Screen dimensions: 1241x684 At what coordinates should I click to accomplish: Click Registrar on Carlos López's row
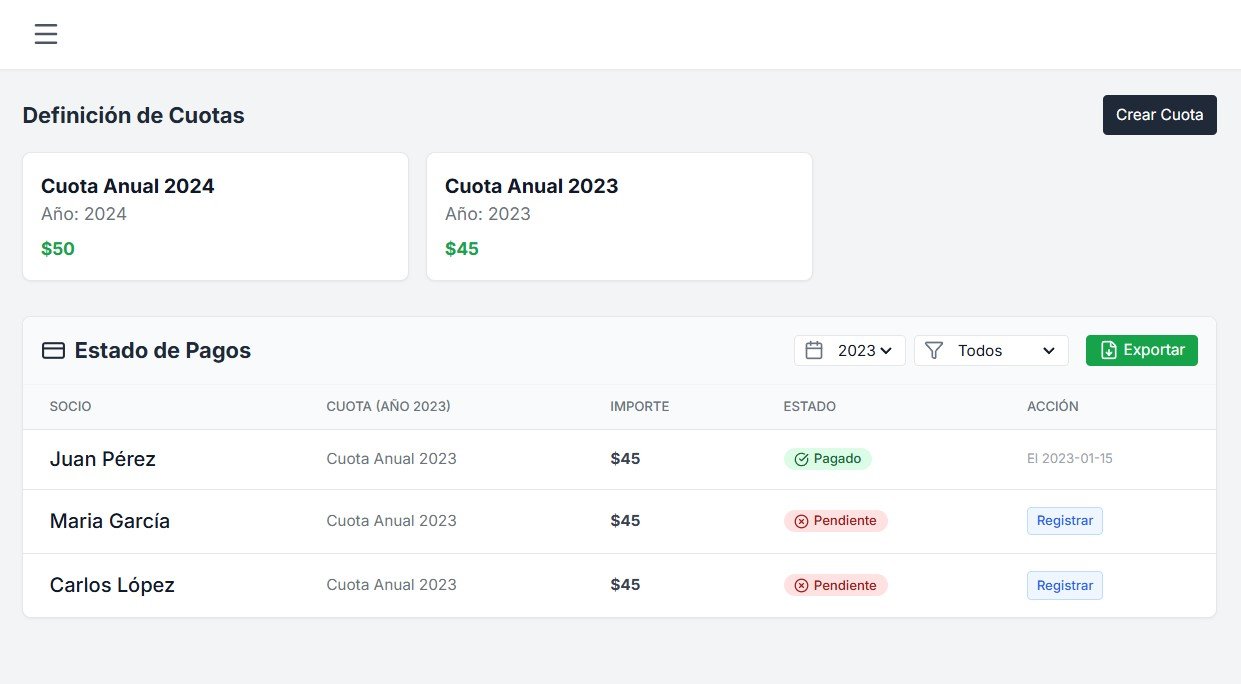[x=1064, y=585]
